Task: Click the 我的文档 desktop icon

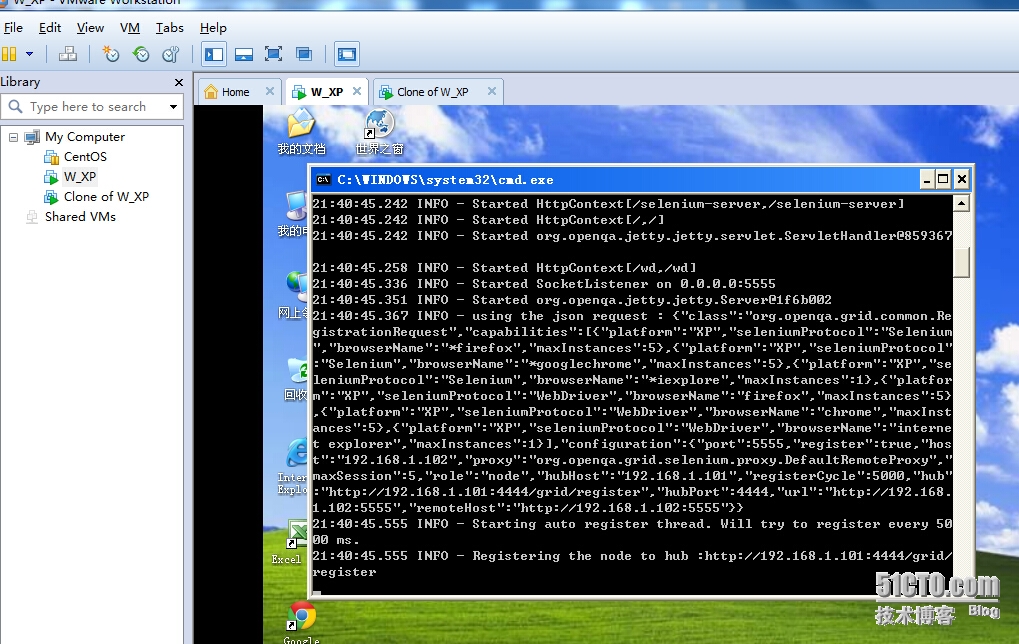Action: pyautogui.click(x=302, y=132)
